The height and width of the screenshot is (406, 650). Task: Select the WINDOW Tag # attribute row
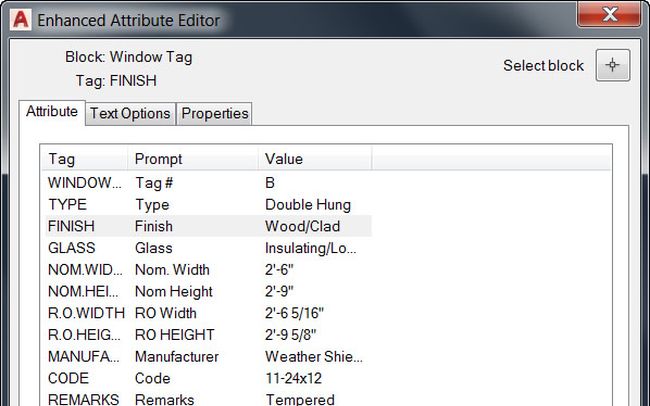click(206, 183)
